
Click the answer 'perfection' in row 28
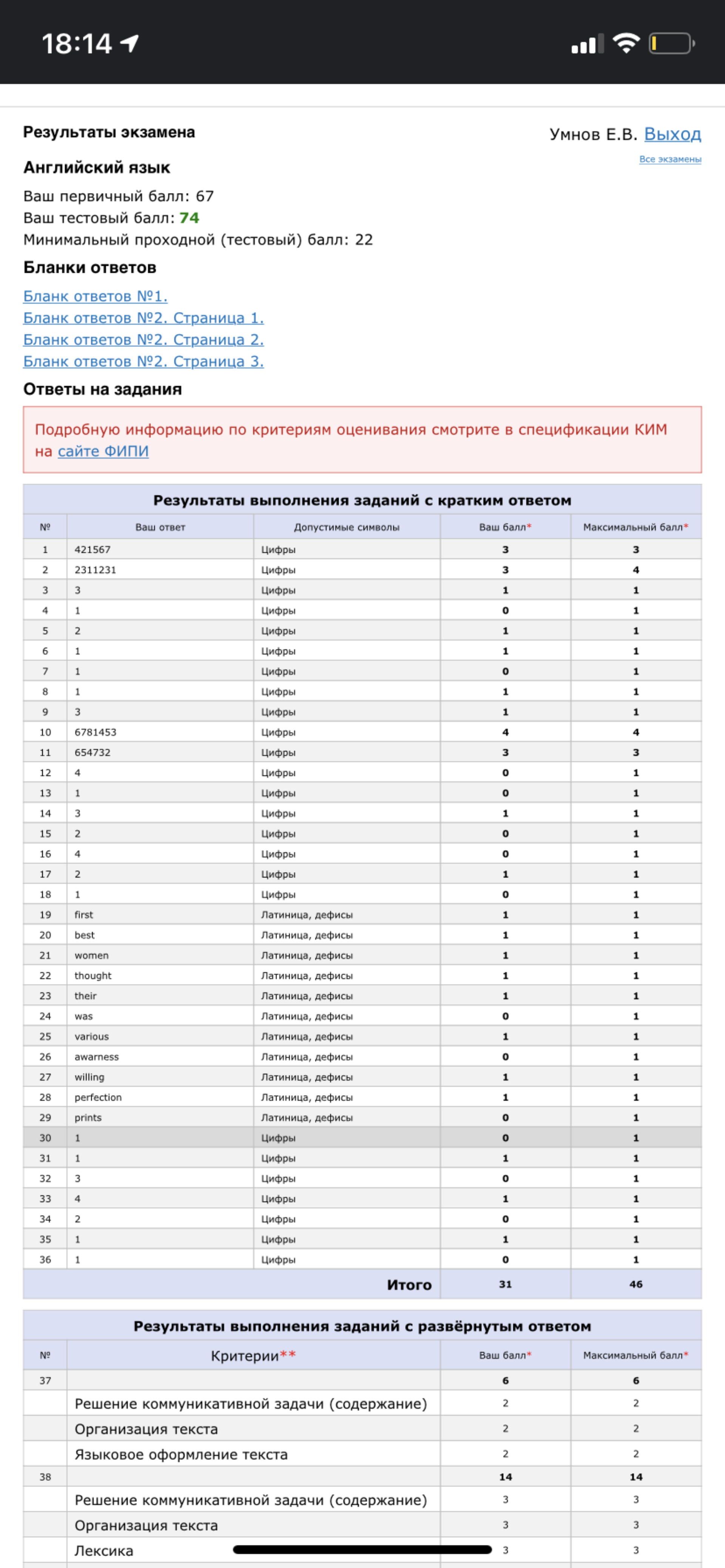coord(98,1097)
